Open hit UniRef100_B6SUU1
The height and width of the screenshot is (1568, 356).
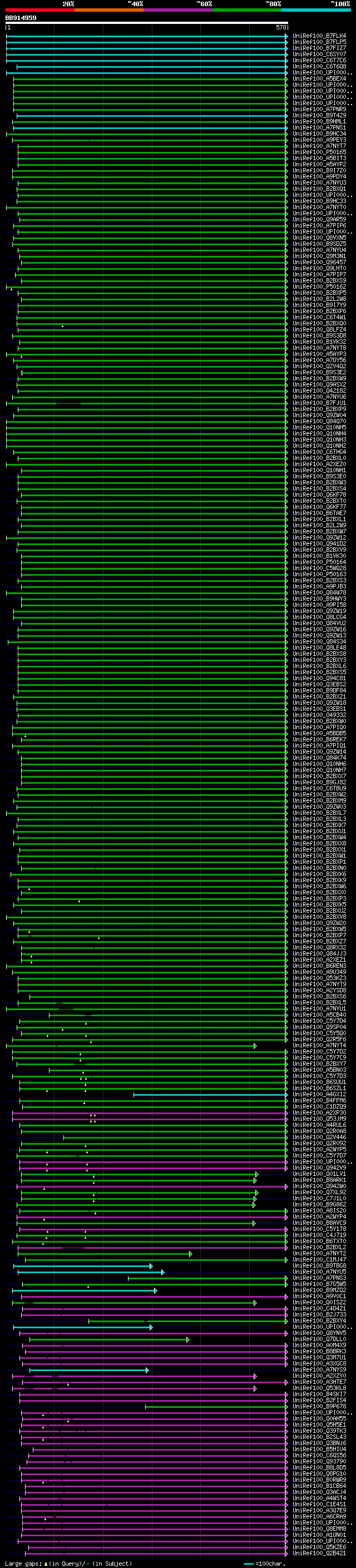pos(319,1082)
